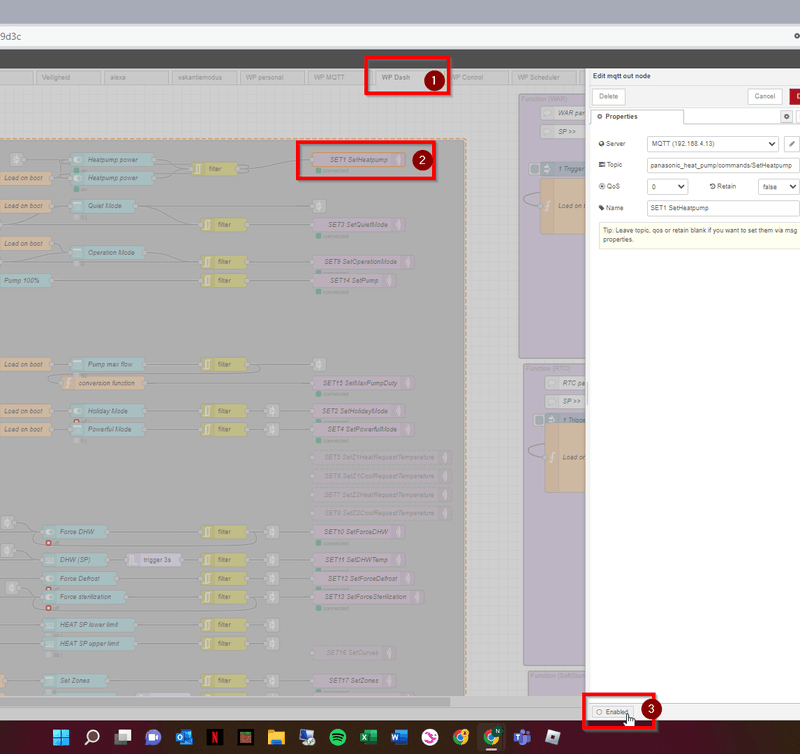Screen dimensions: 800x754
Task: Select the upper Heatpump power switch node
Action: tap(112, 160)
